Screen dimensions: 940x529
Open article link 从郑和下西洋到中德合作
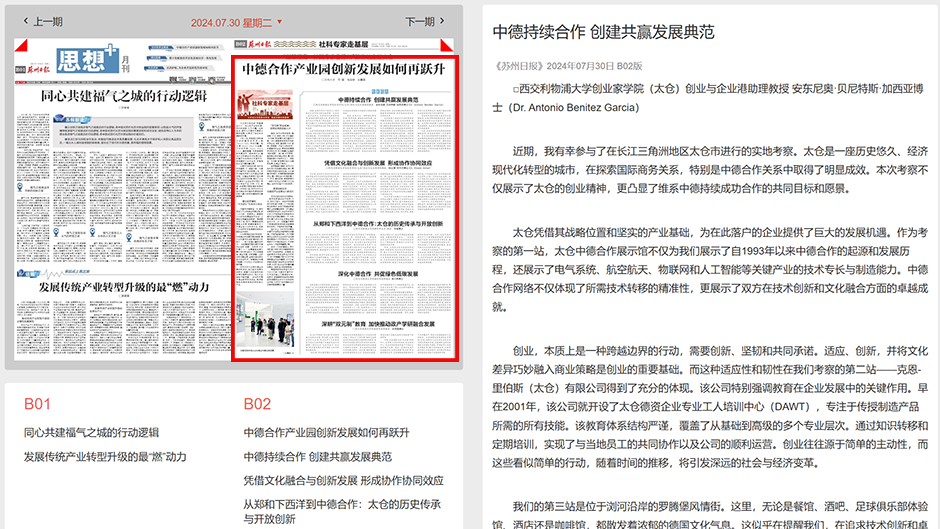pos(342,512)
